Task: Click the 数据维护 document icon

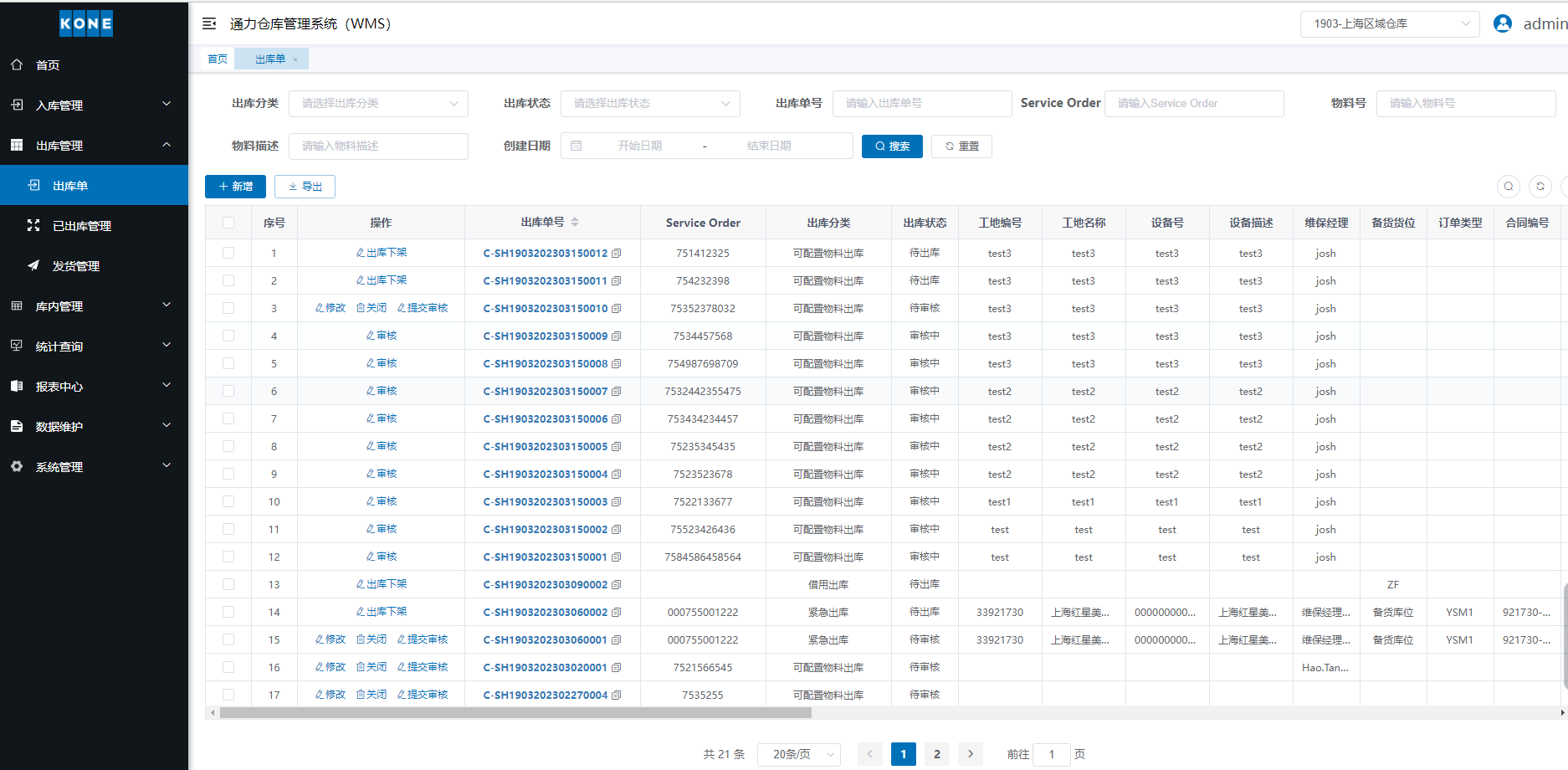Action: (x=17, y=426)
